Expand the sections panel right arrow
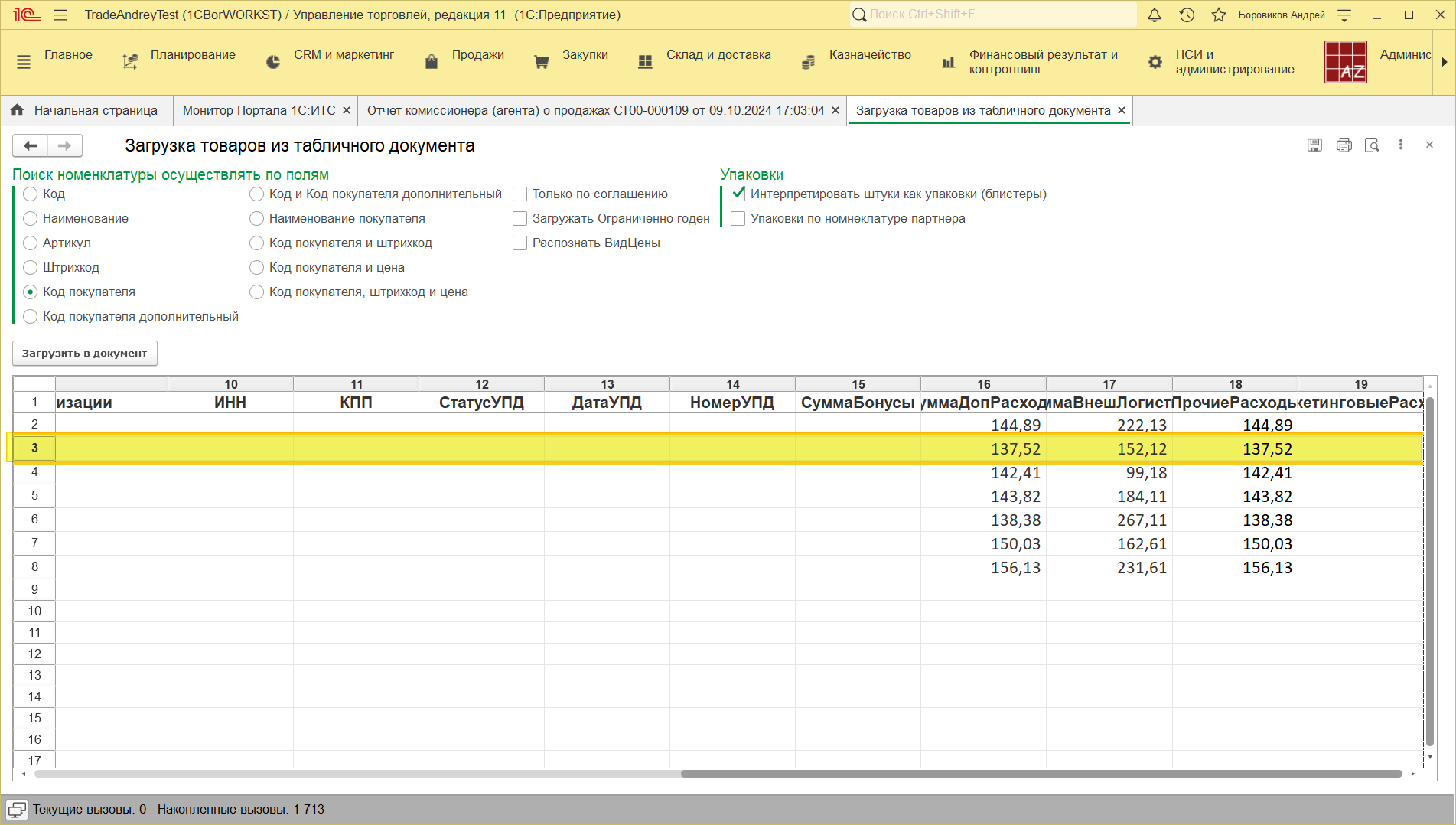Viewport: 1456px width, 825px height. click(1444, 62)
